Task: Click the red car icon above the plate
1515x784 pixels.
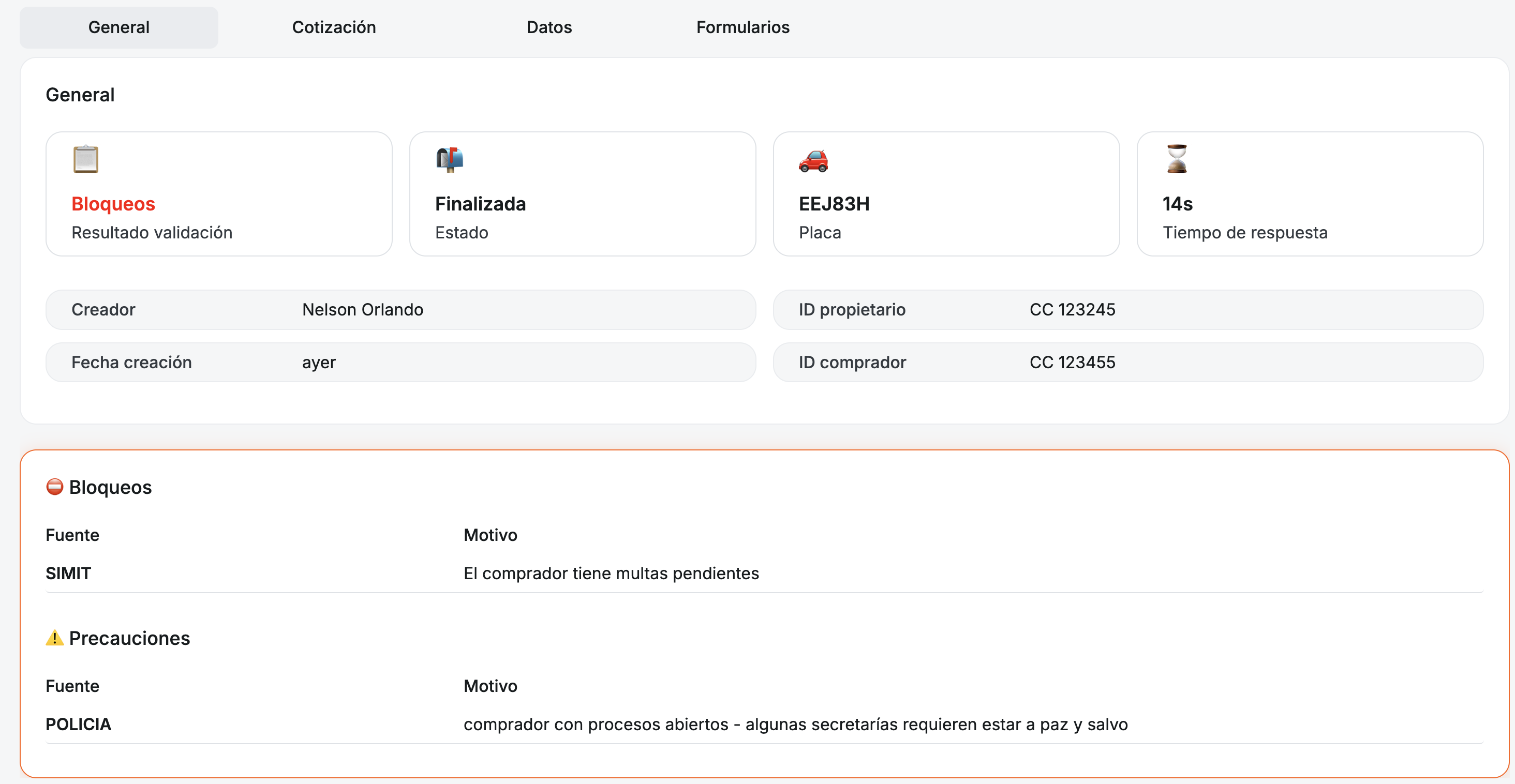Action: pos(813,160)
